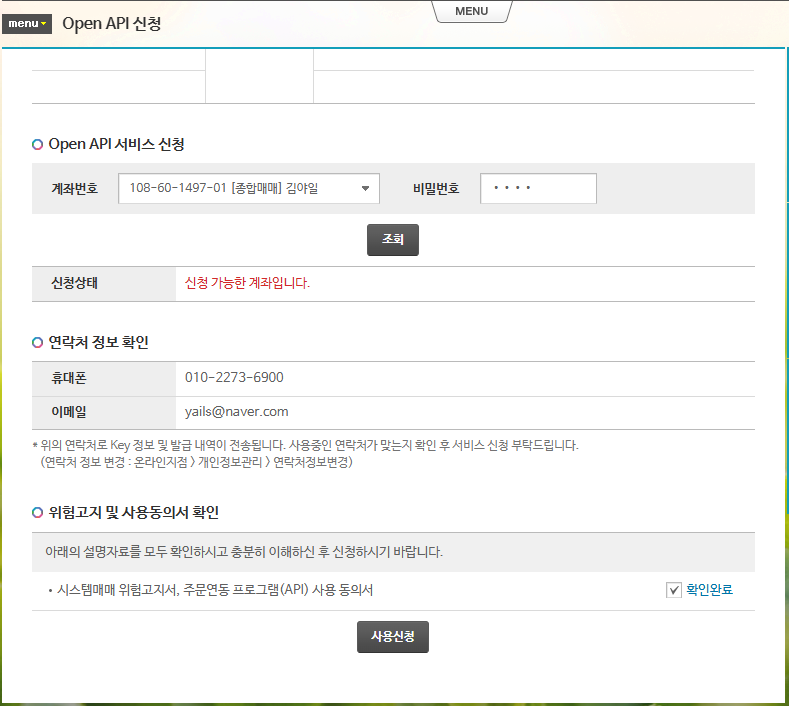The height and width of the screenshot is (706, 789).
Task: Click the 비밀번호 password input field
Action: coord(538,188)
